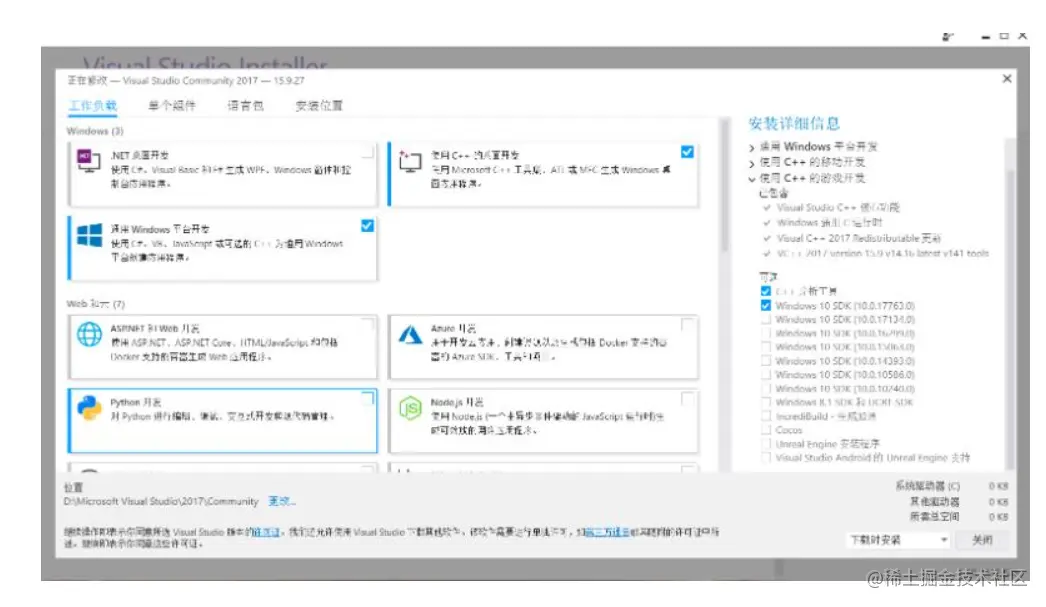The image size is (1046, 607).
Task: Check Visual Studio Android Unreal Engine support
Action: [766, 458]
